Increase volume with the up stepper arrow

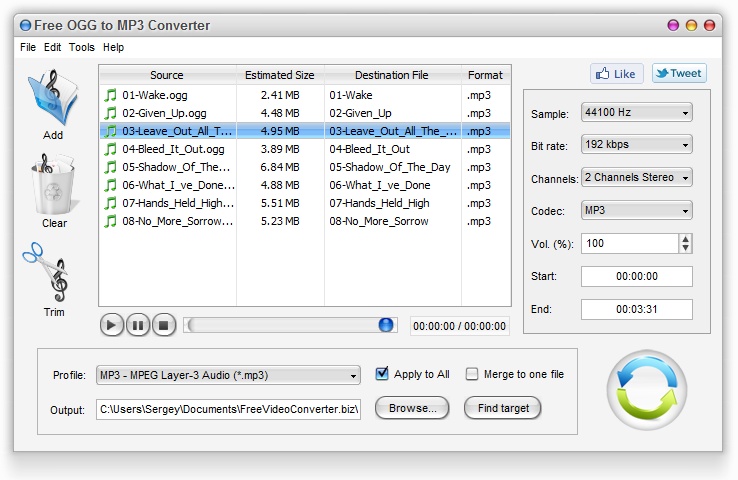tap(686, 239)
